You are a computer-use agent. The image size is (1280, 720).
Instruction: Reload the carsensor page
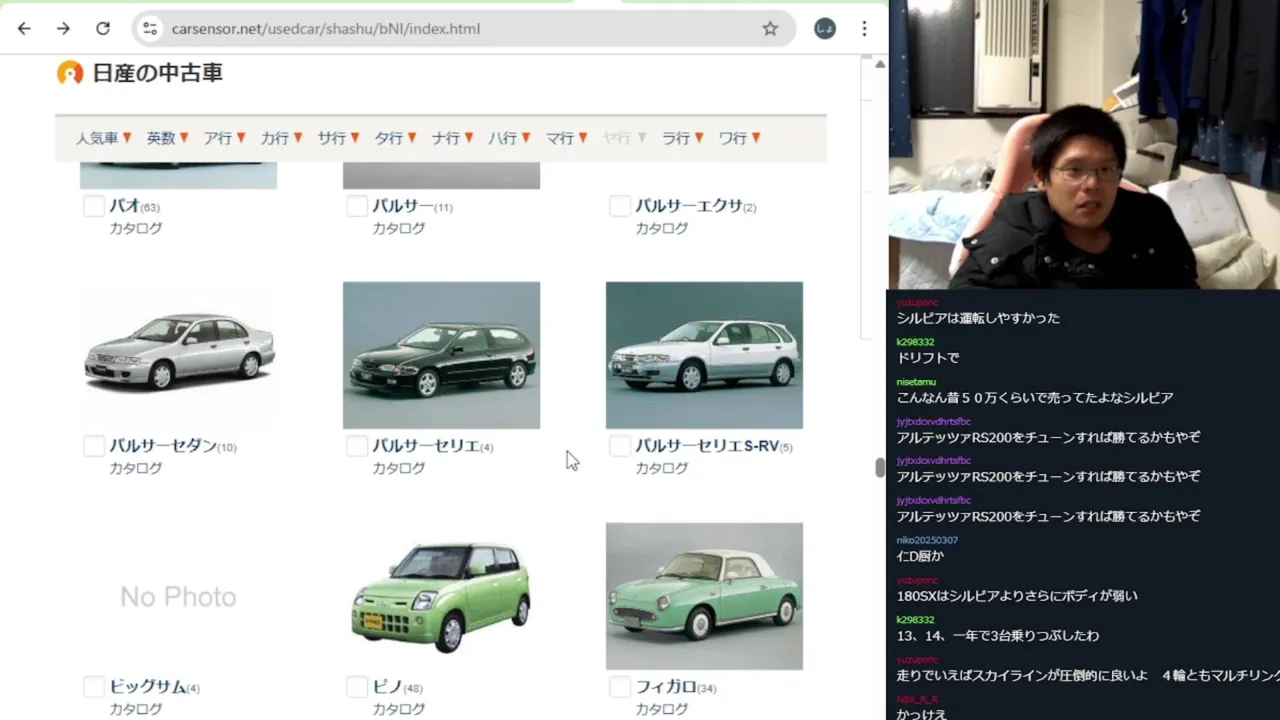tap(103, 29)
